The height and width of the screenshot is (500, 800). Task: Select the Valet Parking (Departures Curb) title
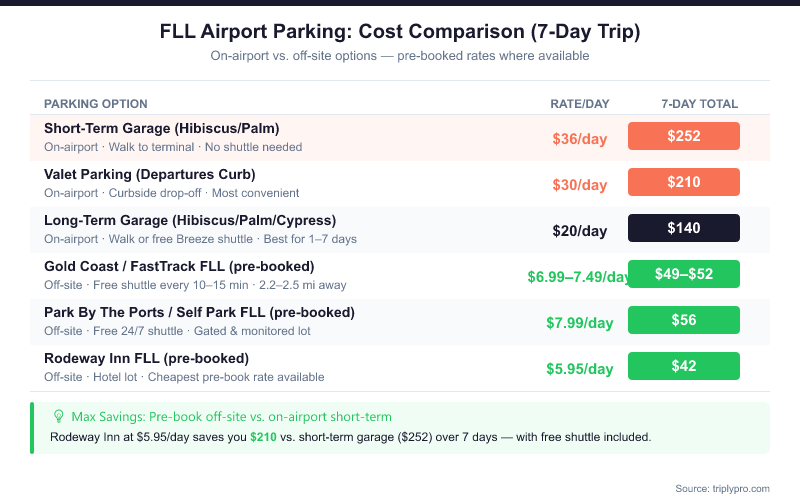point(150,174)
